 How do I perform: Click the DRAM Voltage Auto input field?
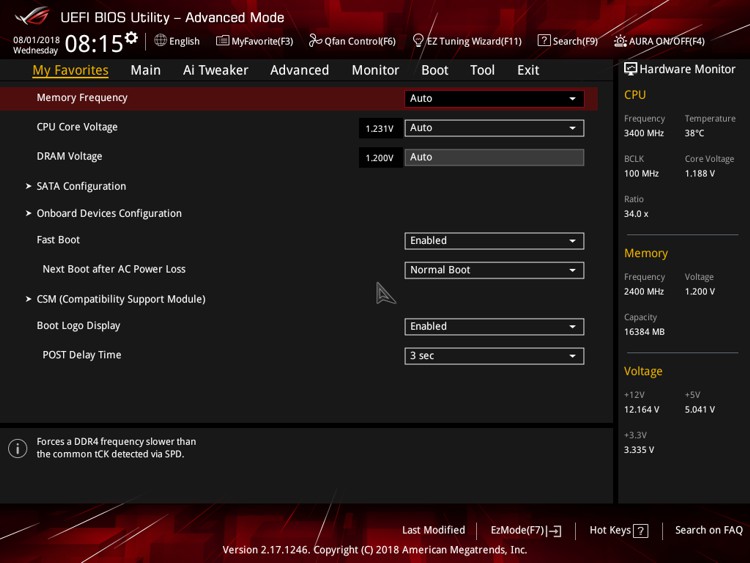pos(494,157)
